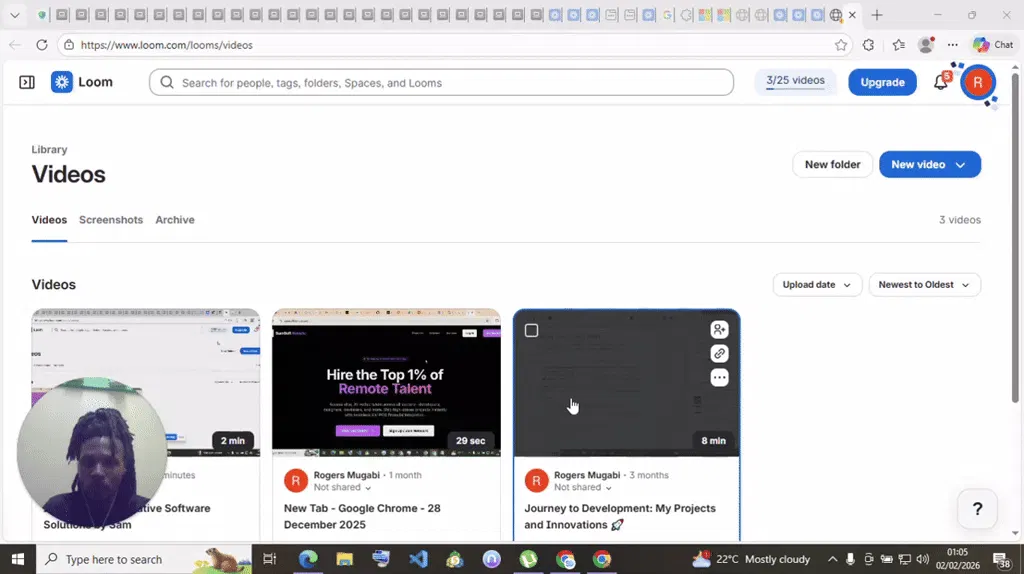The height and width of the screenshot is (574, 1024).
Task: Toggle the Loom sidebar panel icon
Action: (27, 82)
